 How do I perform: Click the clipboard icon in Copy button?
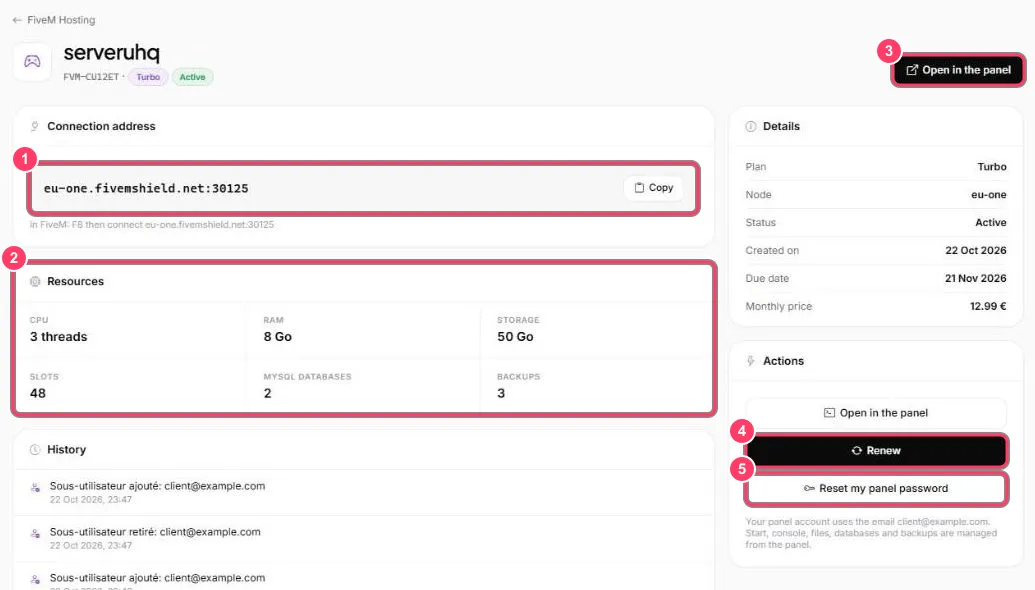click(639, 188)
